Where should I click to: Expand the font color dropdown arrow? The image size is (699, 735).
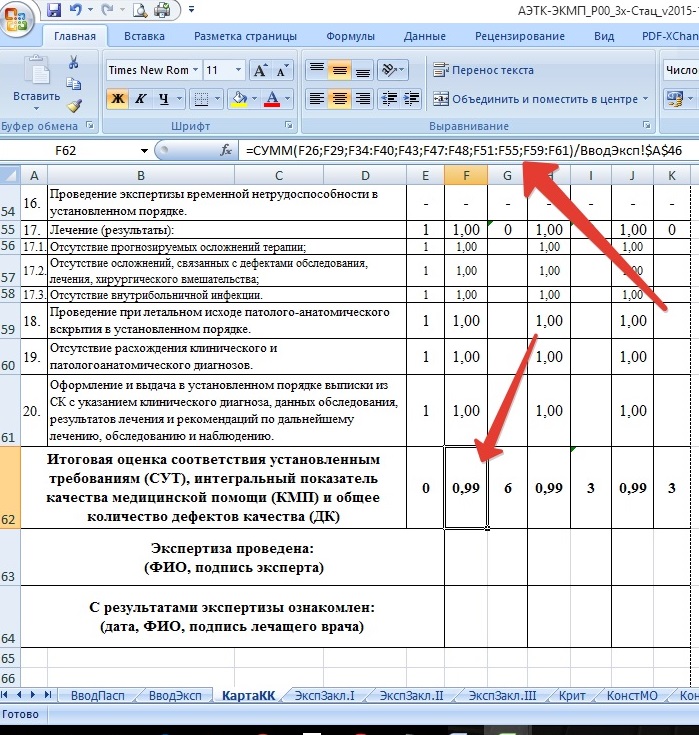coord(287,99)
